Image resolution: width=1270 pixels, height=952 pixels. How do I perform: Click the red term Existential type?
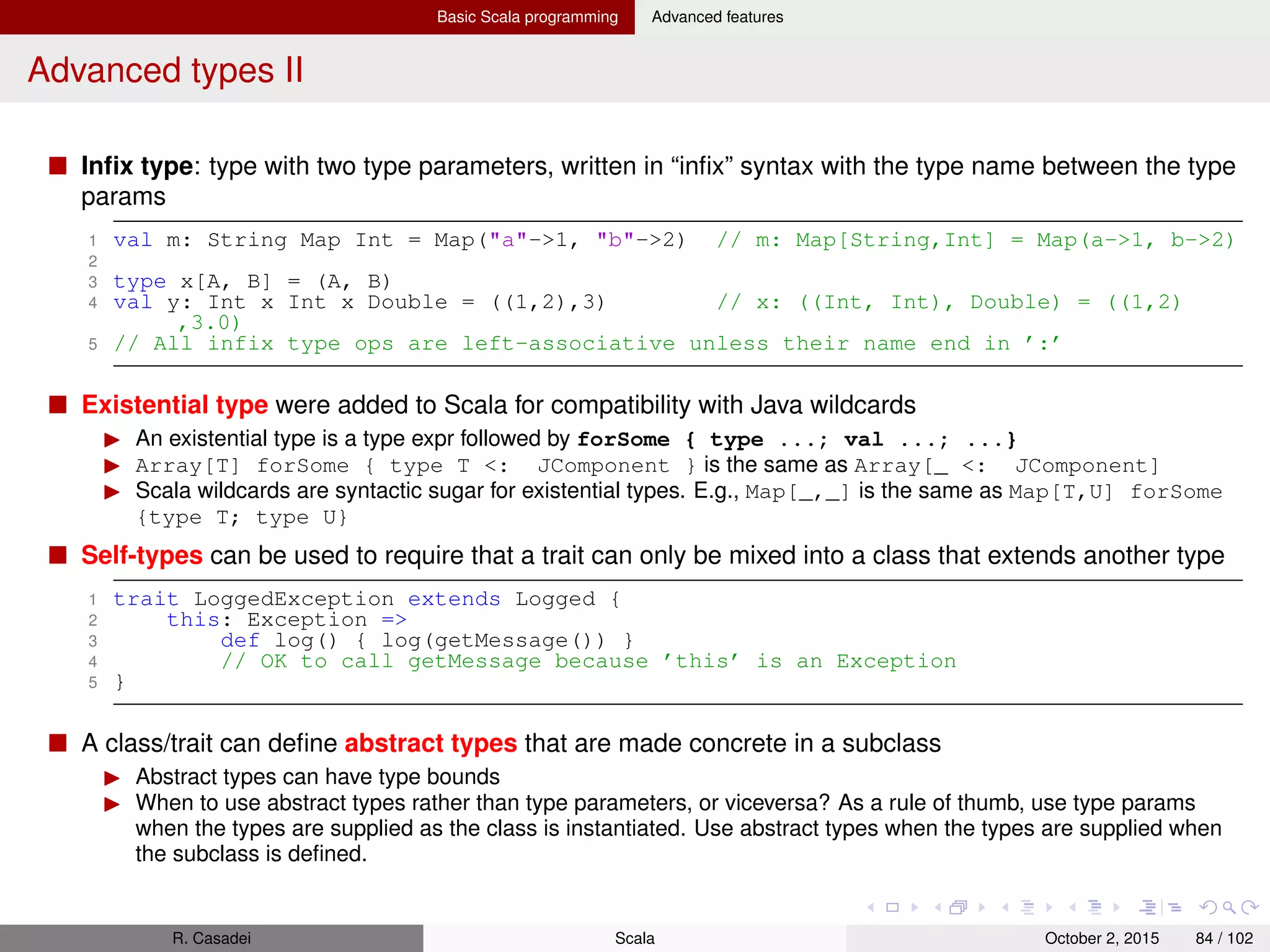click(175, 405)
